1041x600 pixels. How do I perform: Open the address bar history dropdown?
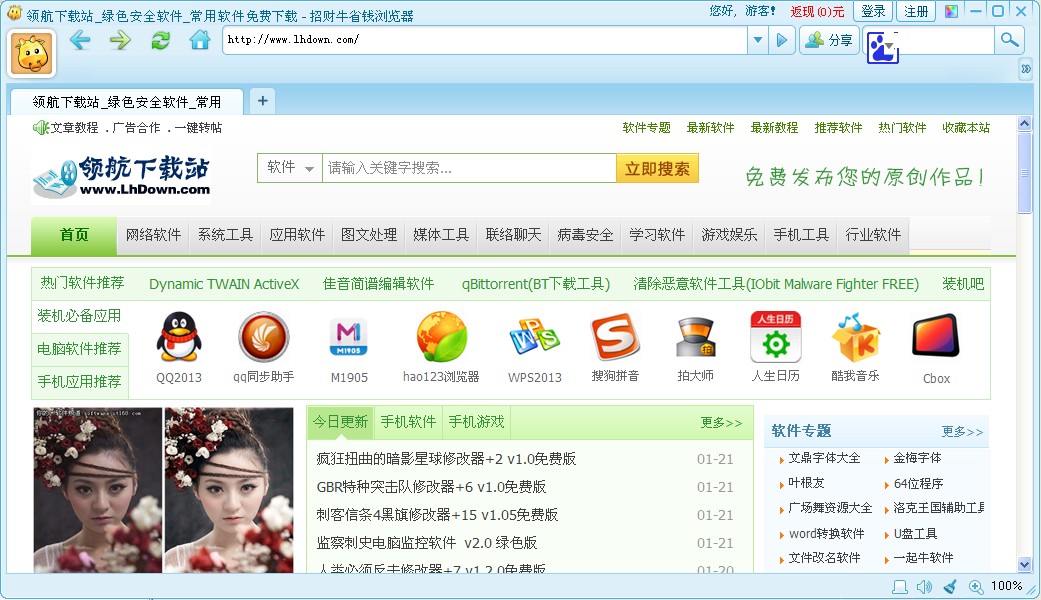[x=758, y=40]
